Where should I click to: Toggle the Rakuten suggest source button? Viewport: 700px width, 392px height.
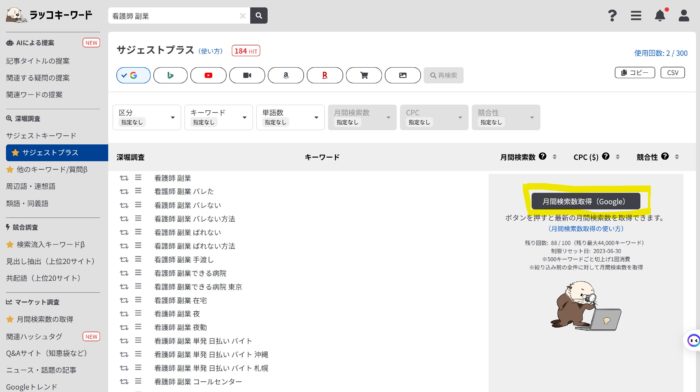(325, 75)
